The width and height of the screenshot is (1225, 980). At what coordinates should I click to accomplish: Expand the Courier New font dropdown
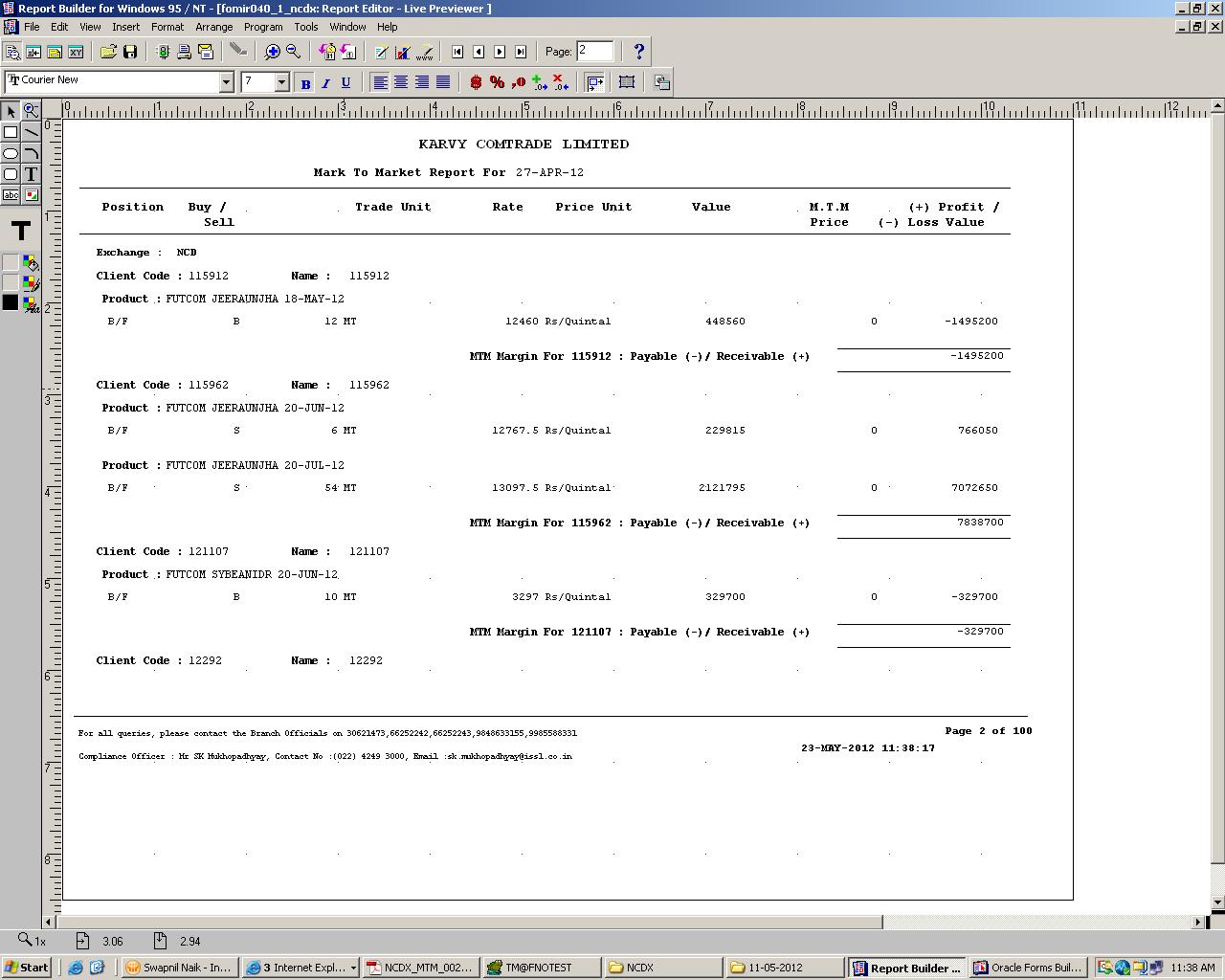(227, 82)
